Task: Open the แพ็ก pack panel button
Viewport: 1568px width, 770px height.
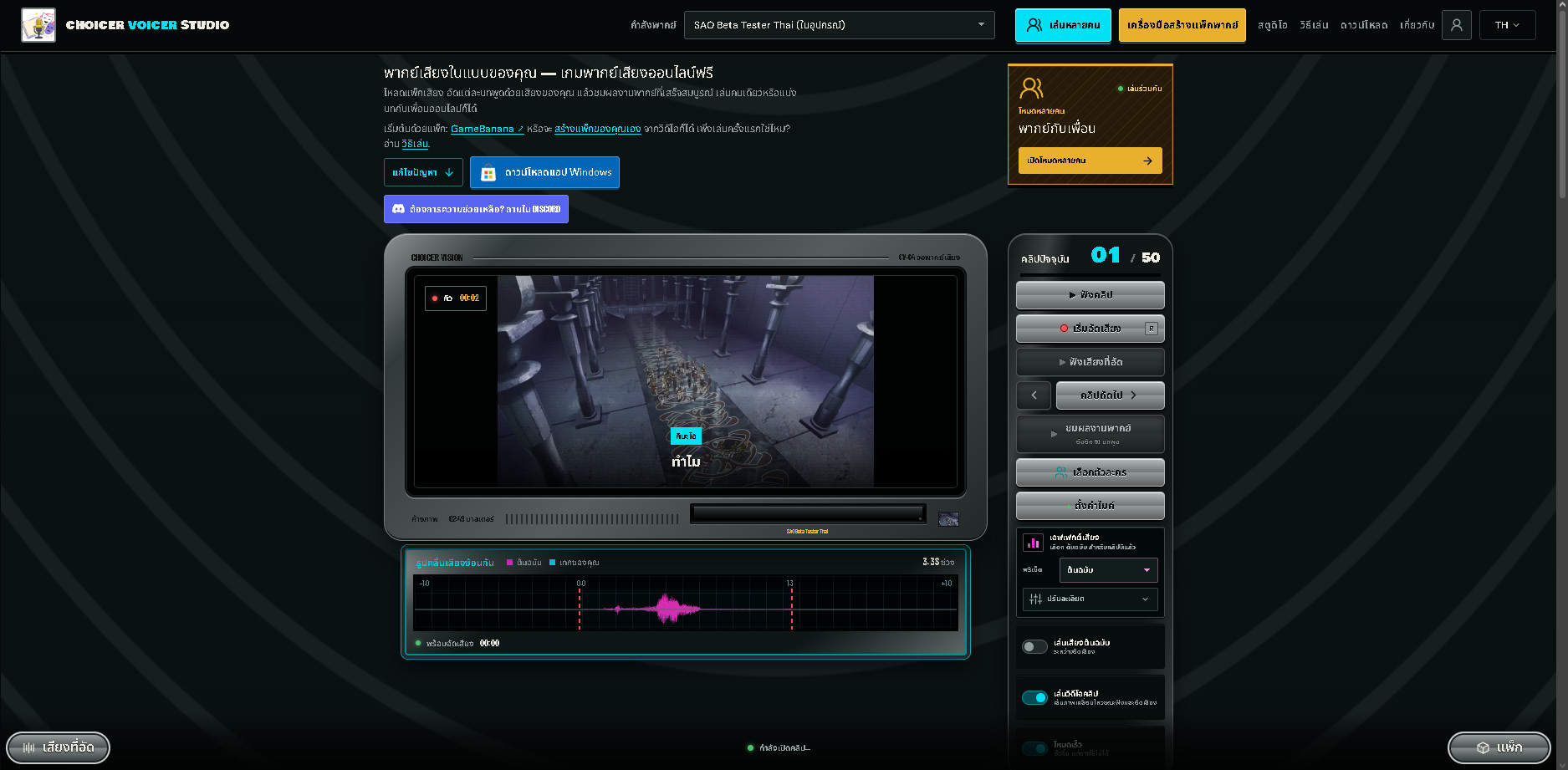Action: point(1499,747)
